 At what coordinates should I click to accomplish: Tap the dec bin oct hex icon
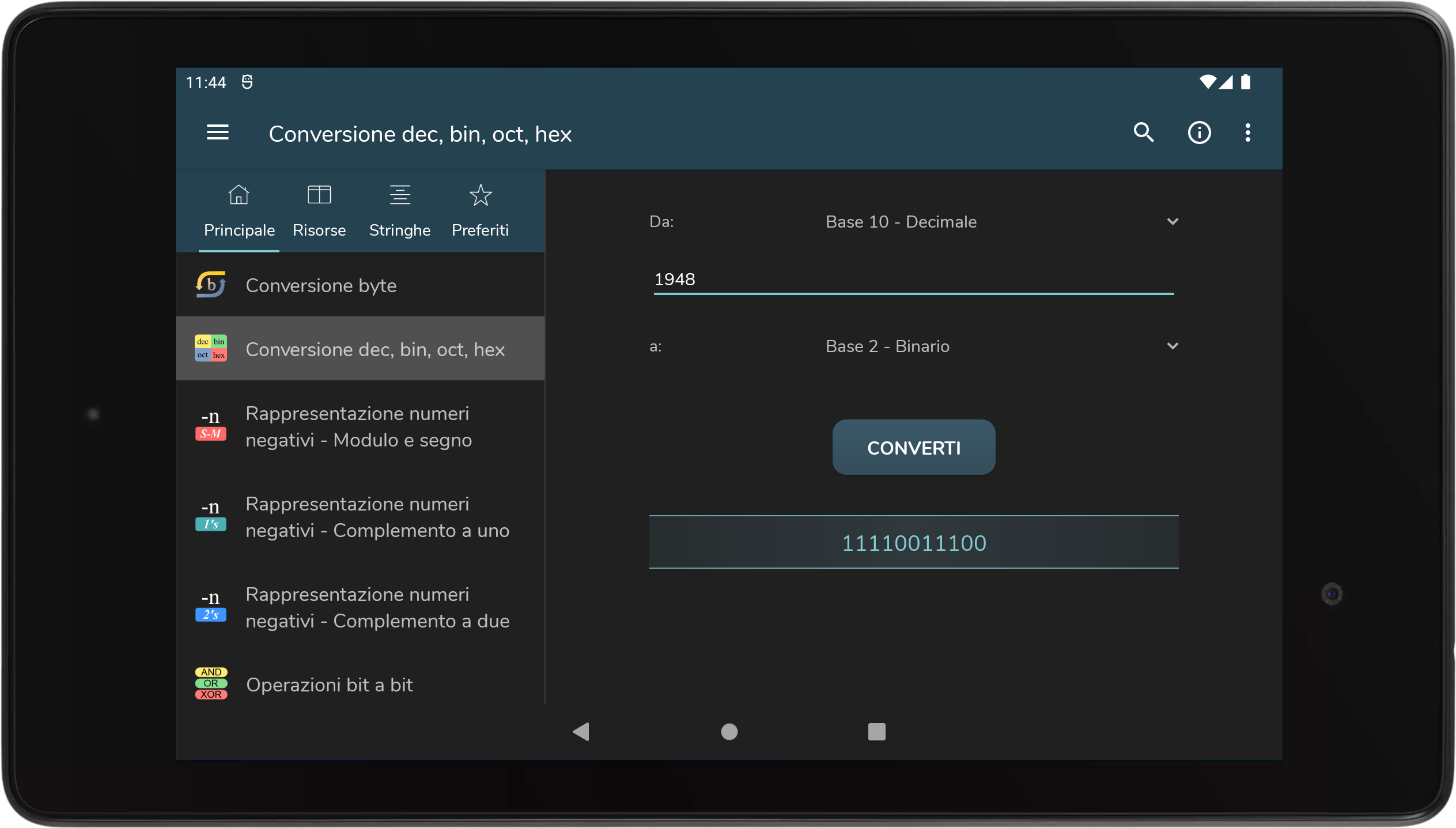211,348
